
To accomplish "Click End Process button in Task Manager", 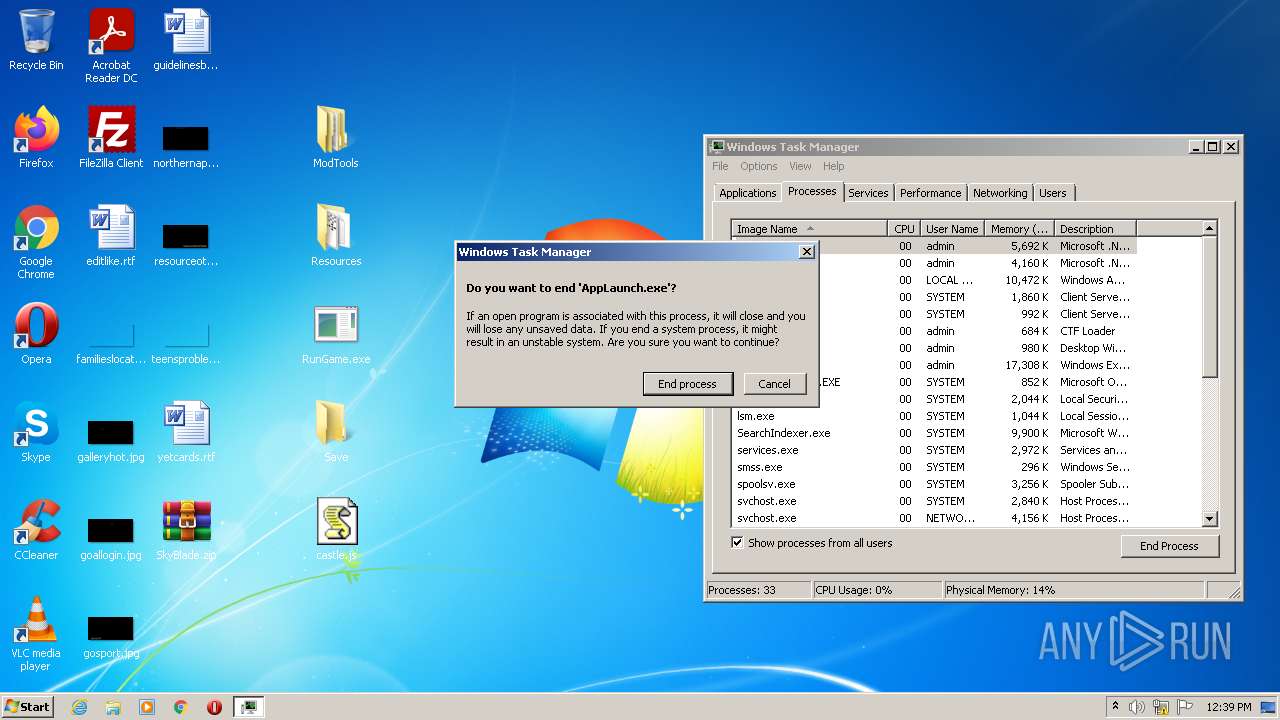I will click(x=1169, y=546).
